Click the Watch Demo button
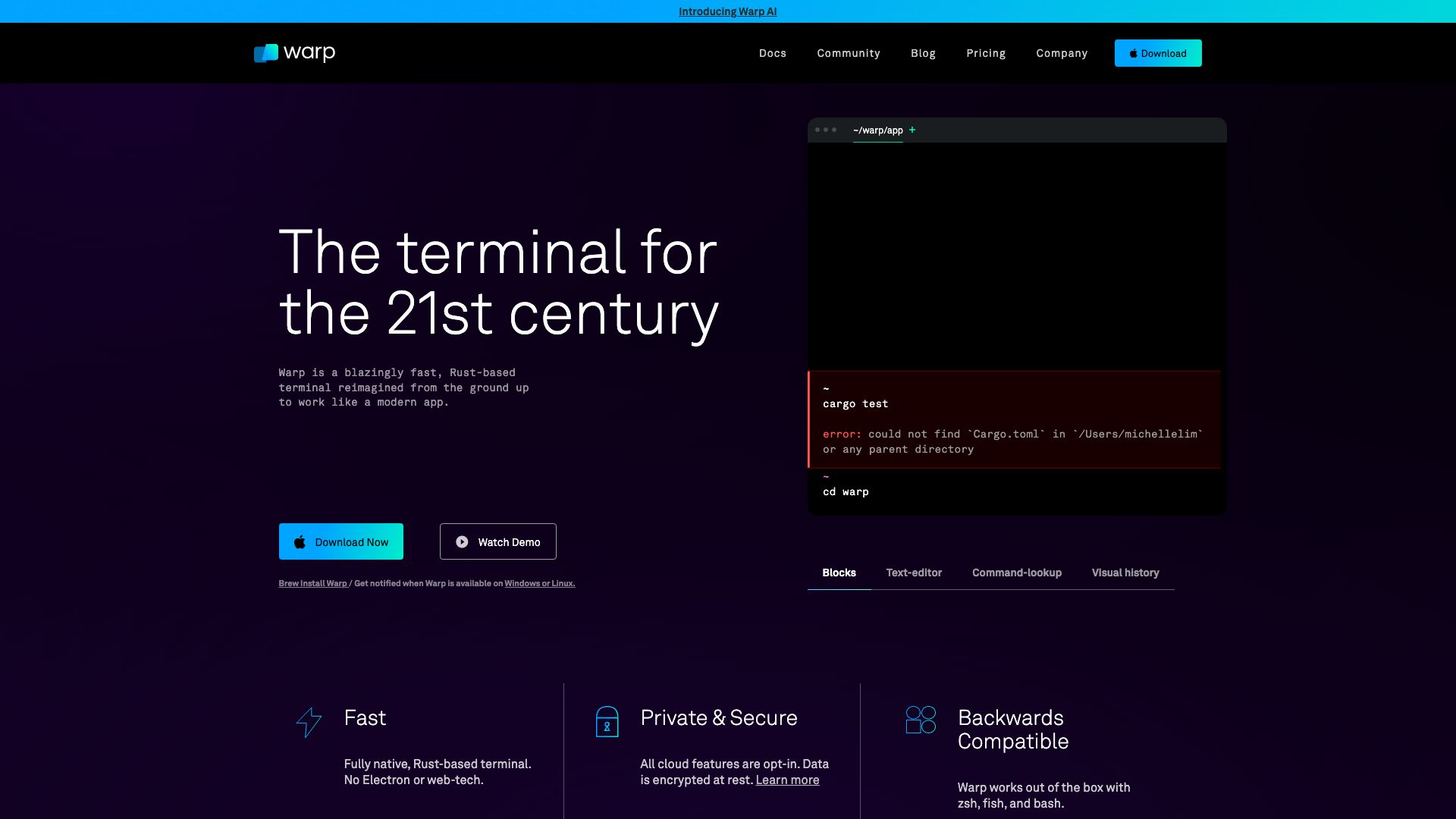 pyautogui.click(x=497, y=541)
